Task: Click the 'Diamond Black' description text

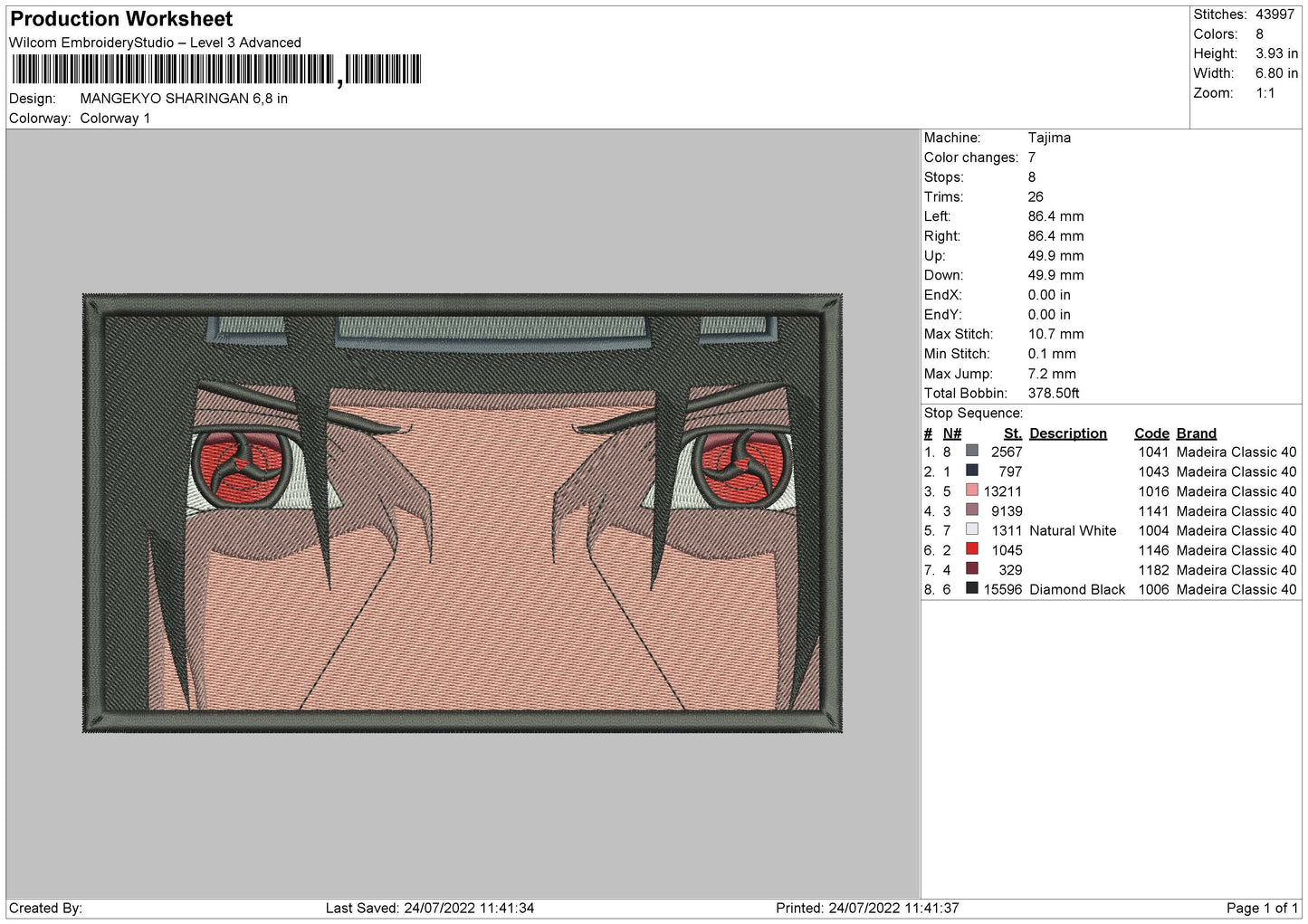Action: click(x=1077, y=589)
